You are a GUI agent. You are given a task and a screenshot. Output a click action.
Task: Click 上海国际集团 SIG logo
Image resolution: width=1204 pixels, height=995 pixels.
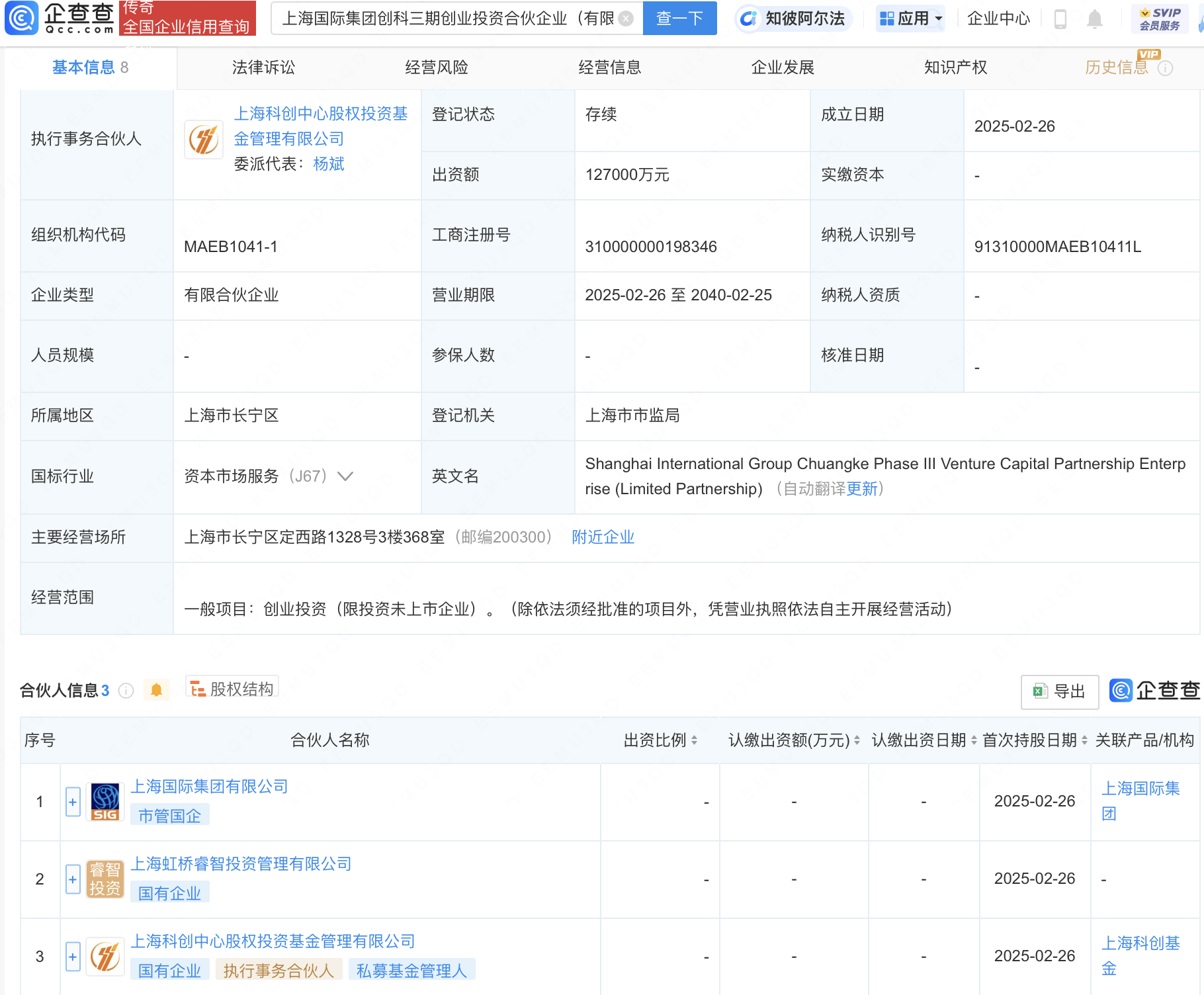coord(105,802)
